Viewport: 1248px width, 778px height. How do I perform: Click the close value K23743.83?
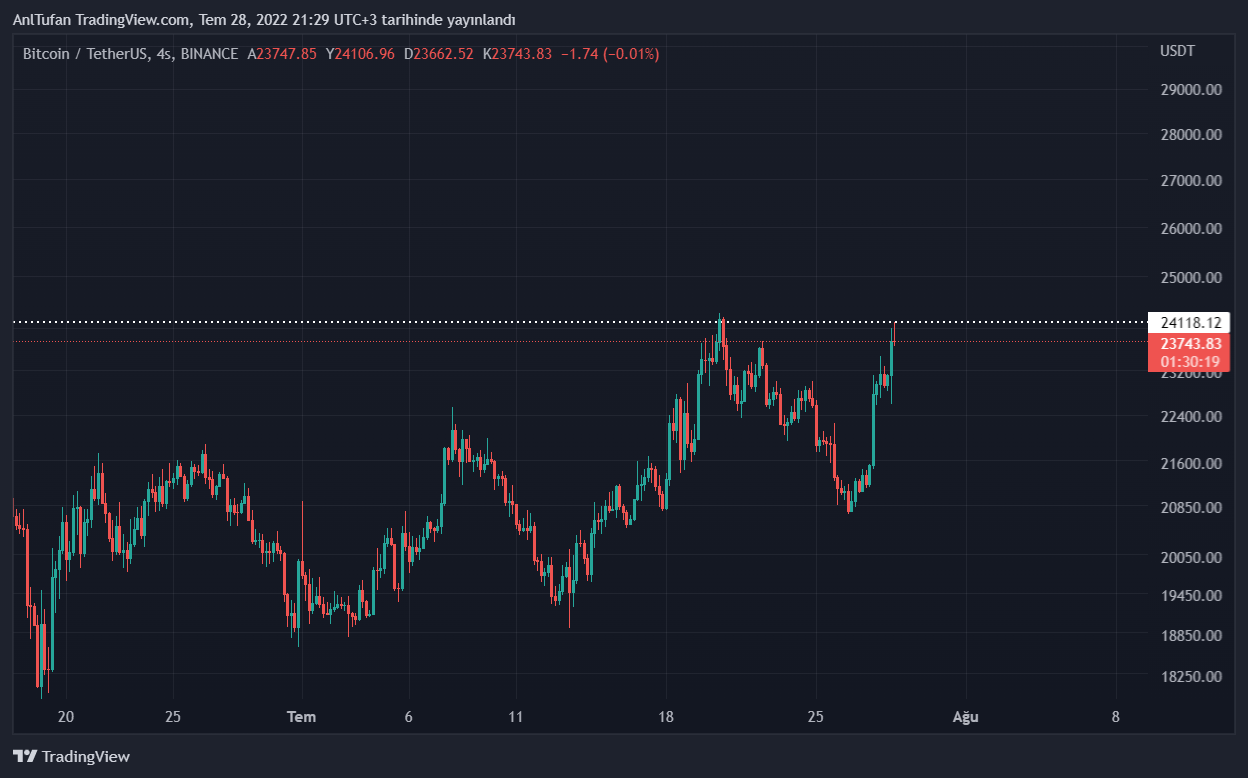[x=517, y=54]
